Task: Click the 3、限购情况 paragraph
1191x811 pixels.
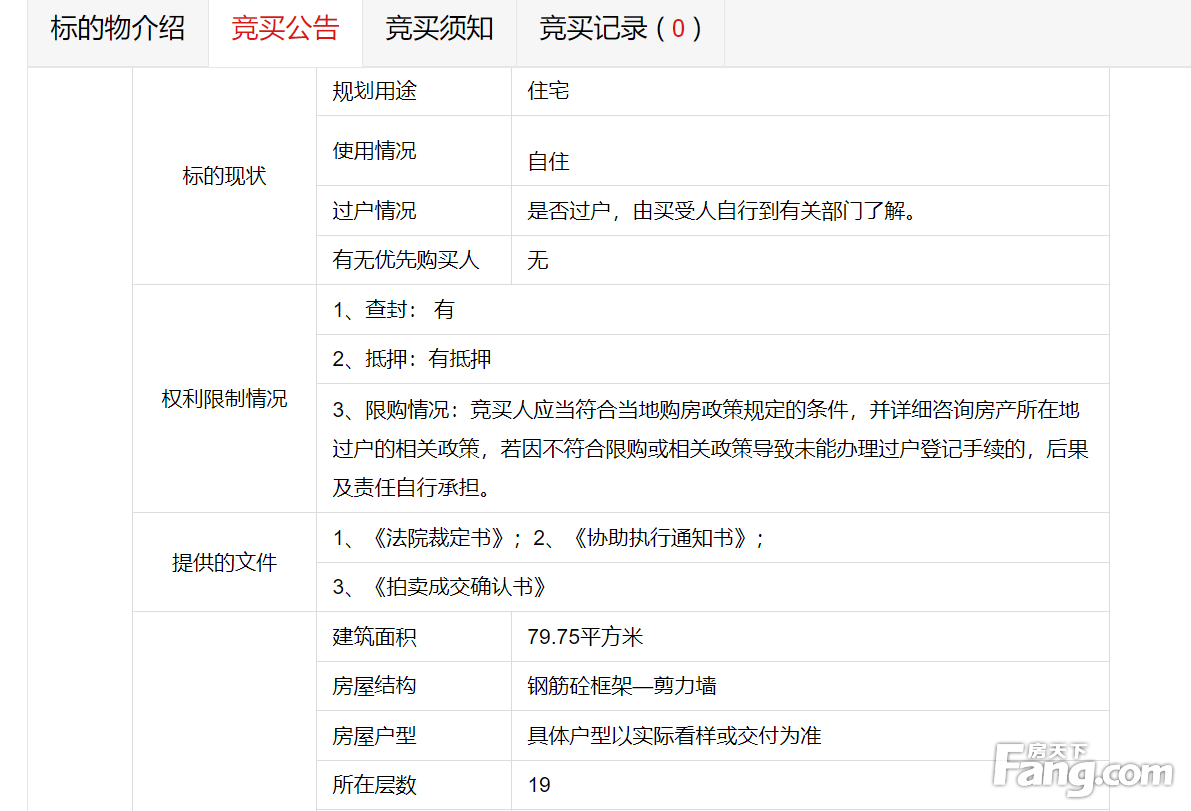Action: 710,449
